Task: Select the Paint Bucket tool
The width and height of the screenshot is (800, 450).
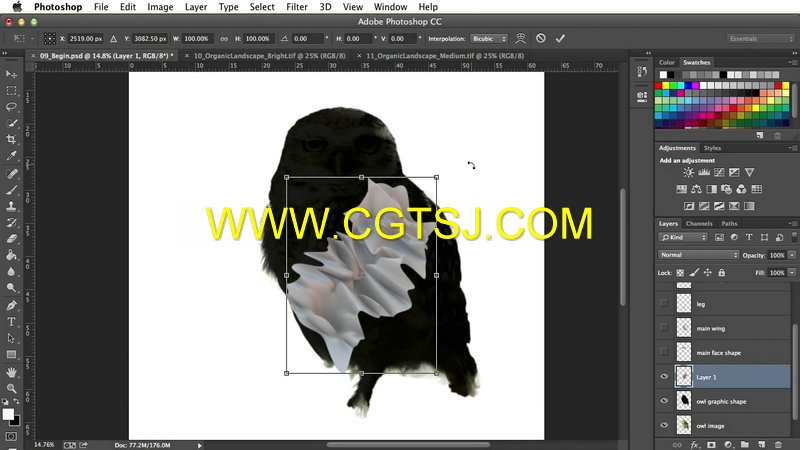Action: [x=11, y=255]
